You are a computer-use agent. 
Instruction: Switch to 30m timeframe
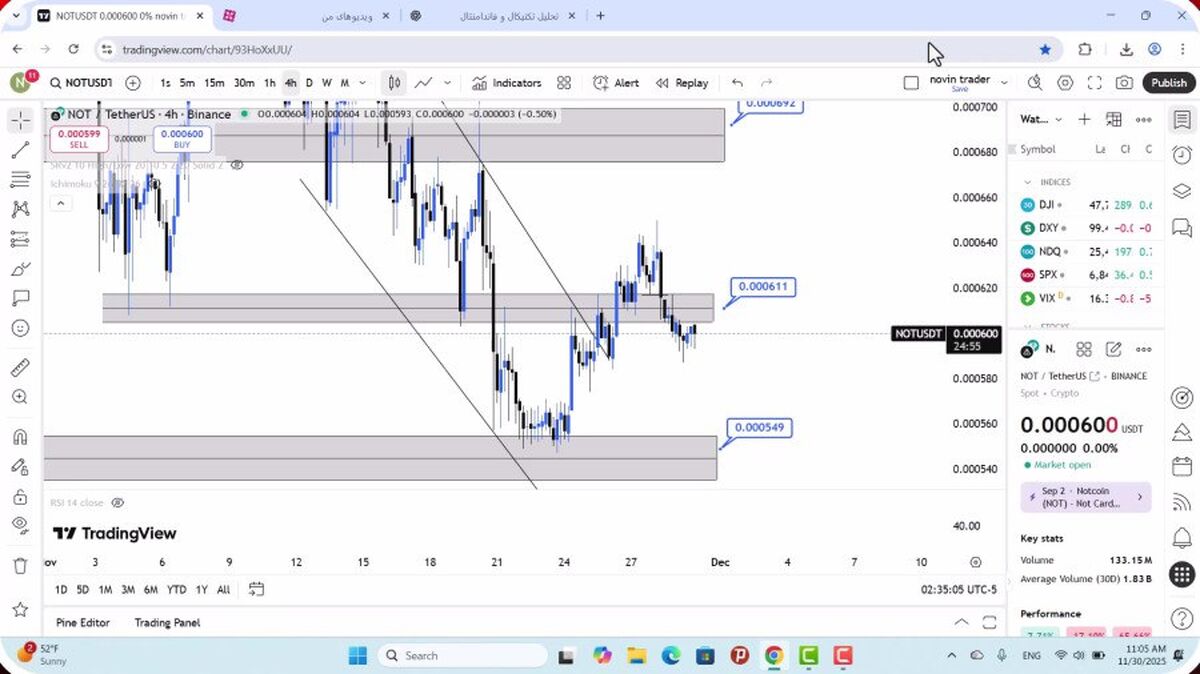(244, 83)
